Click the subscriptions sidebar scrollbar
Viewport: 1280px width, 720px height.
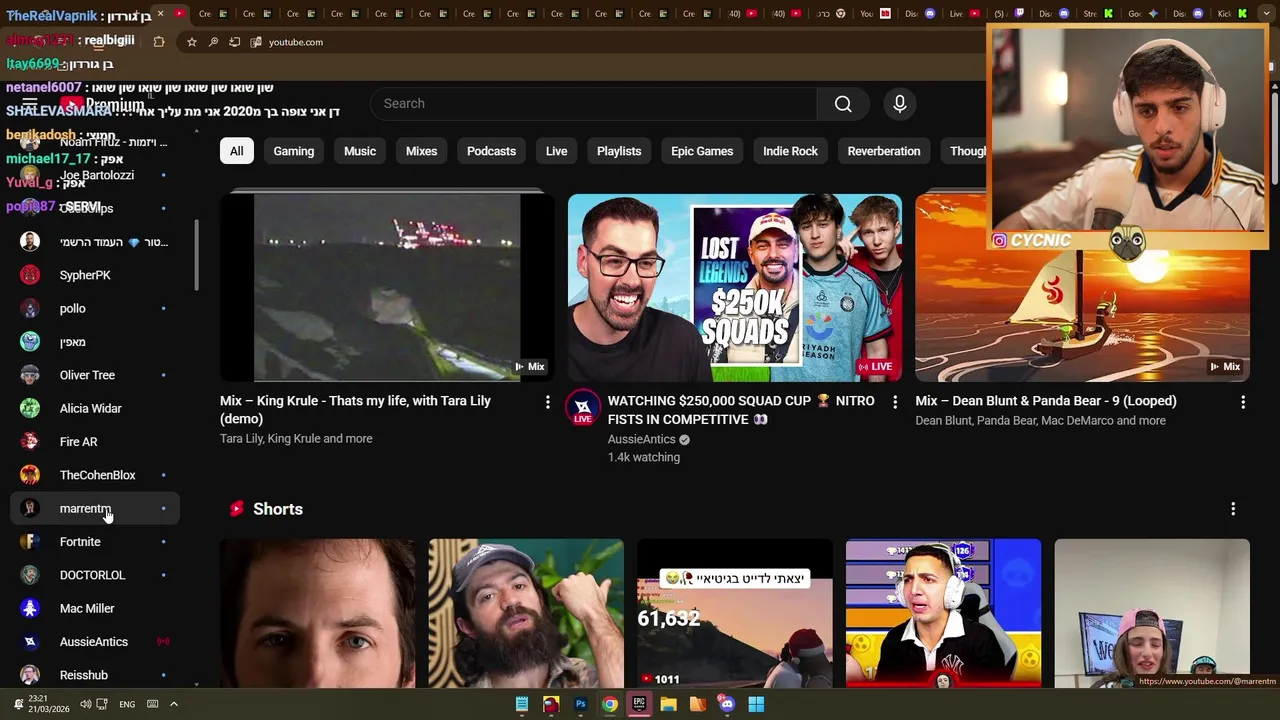tap(196, 256)
